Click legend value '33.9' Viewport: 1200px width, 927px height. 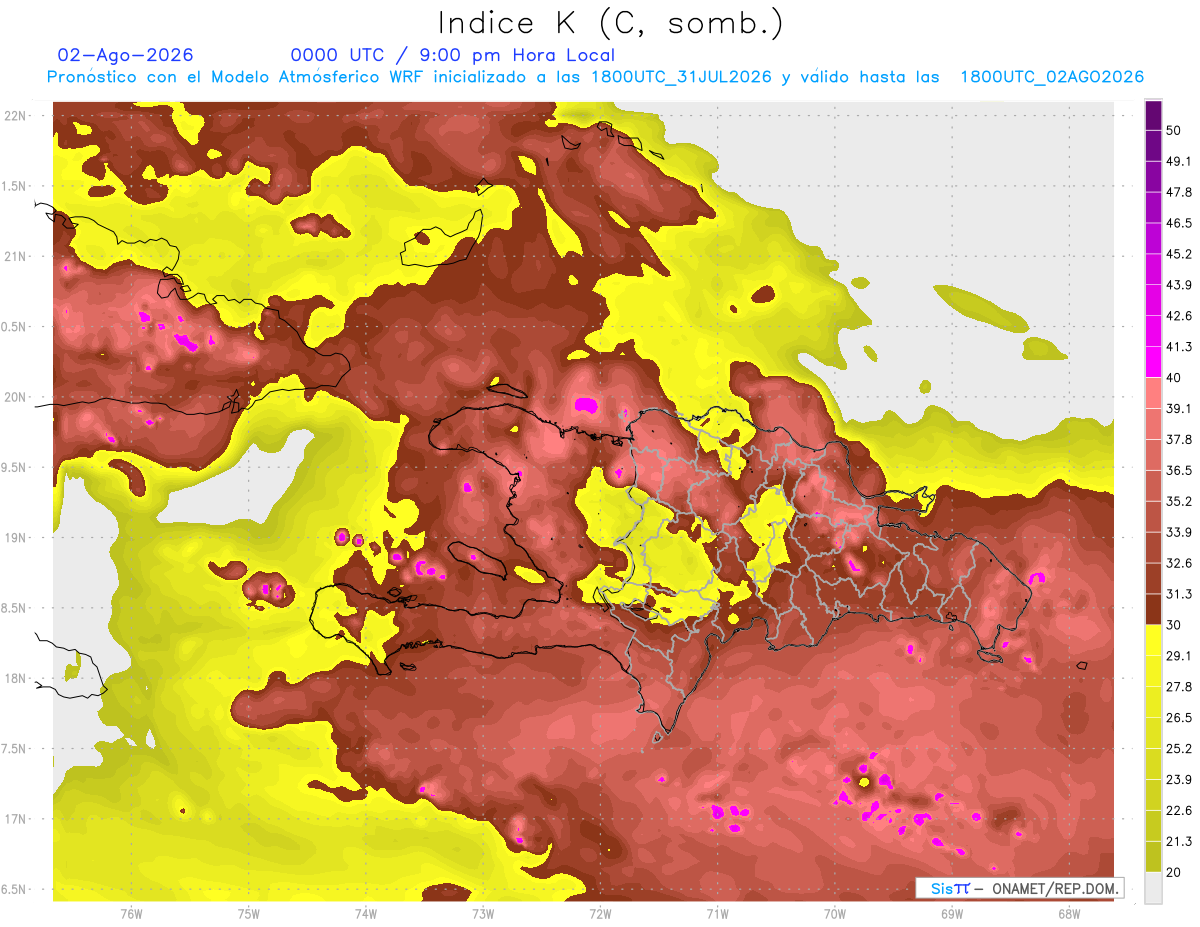(x=1180, y=532)
